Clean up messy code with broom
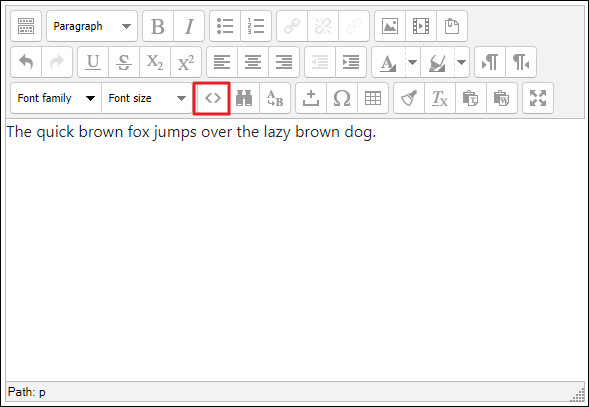The image size is (589, 407). [409, 98]
